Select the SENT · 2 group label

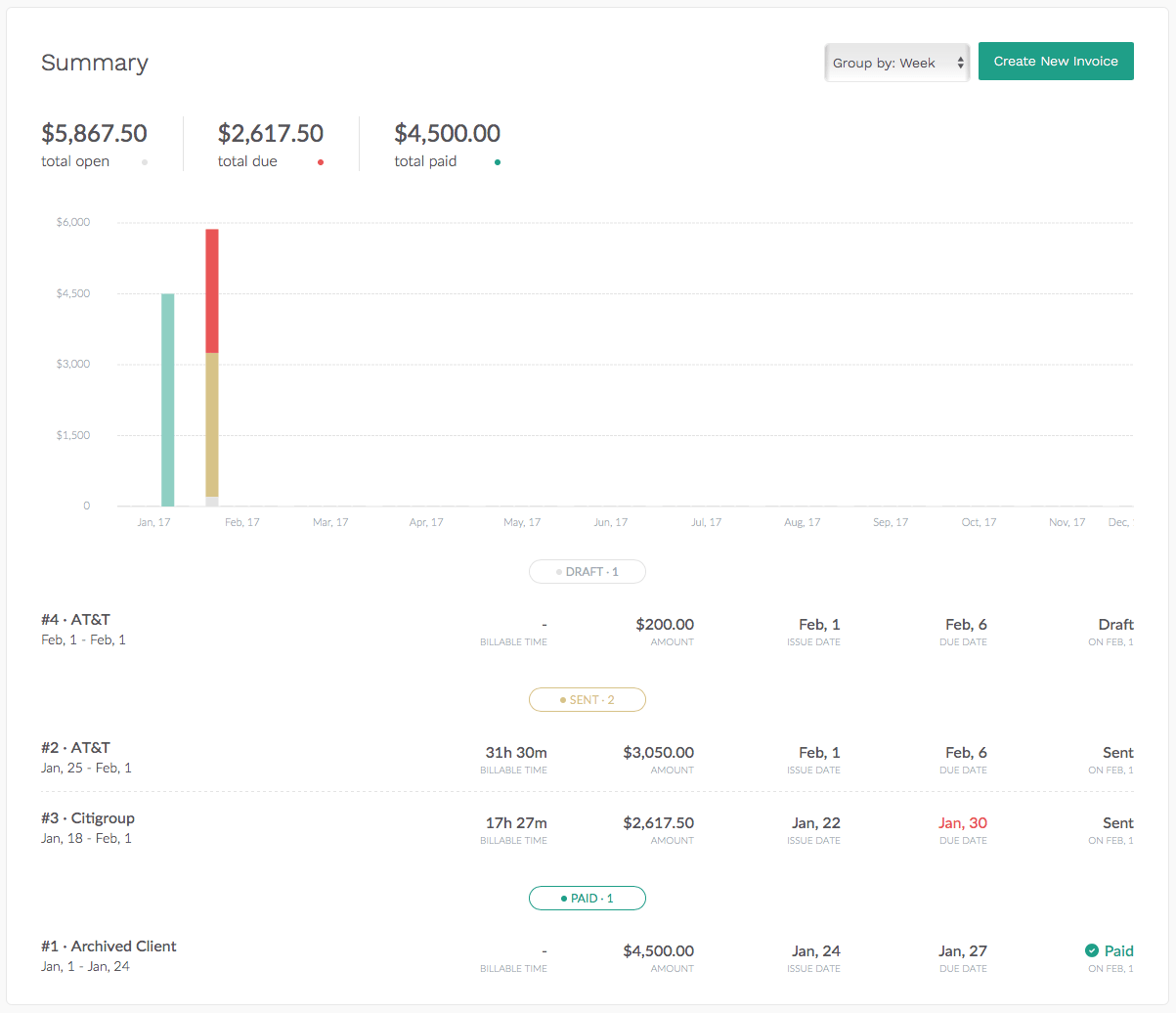(588, 699)
